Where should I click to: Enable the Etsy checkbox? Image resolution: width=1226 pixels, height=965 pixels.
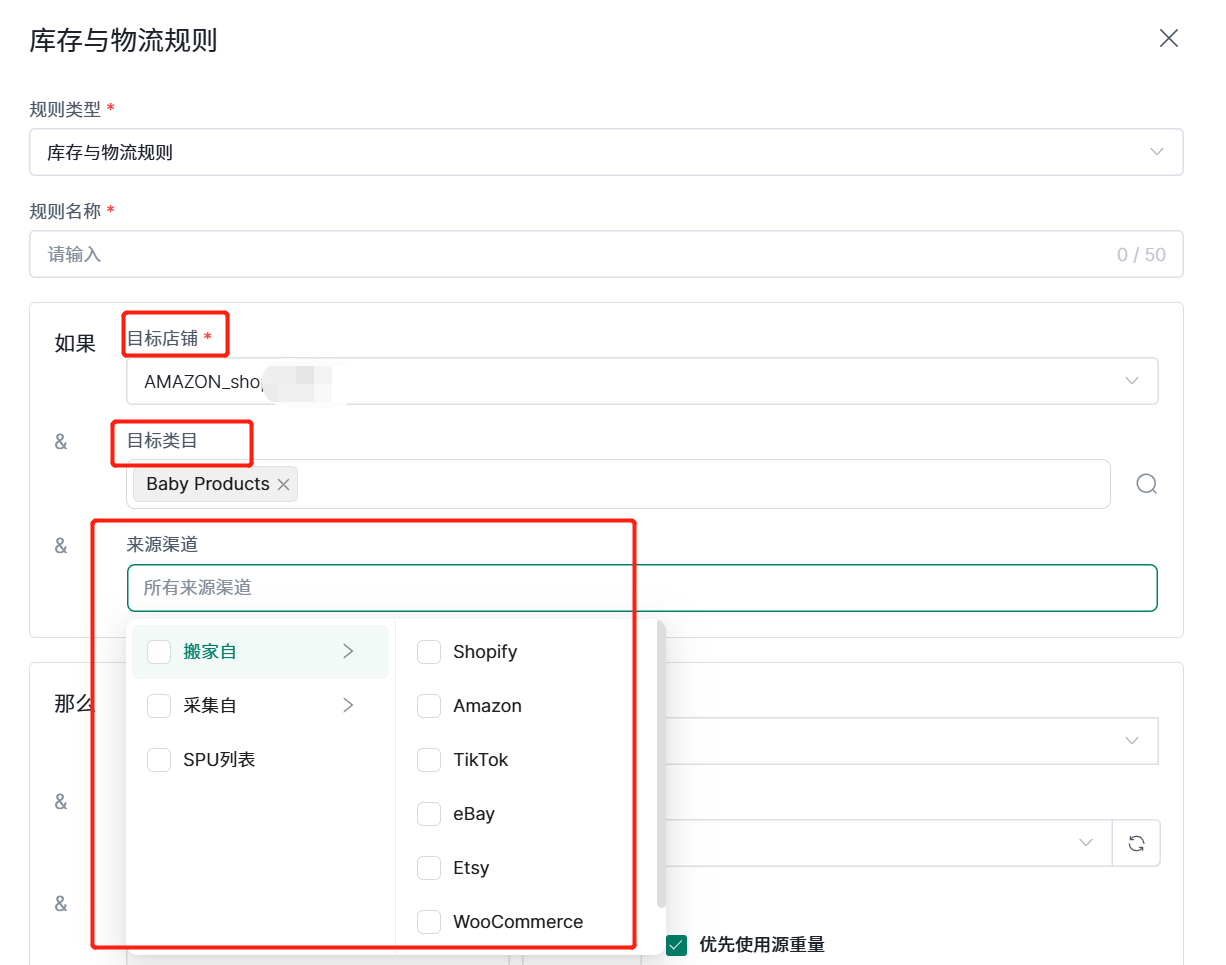(x=429, y=868)
